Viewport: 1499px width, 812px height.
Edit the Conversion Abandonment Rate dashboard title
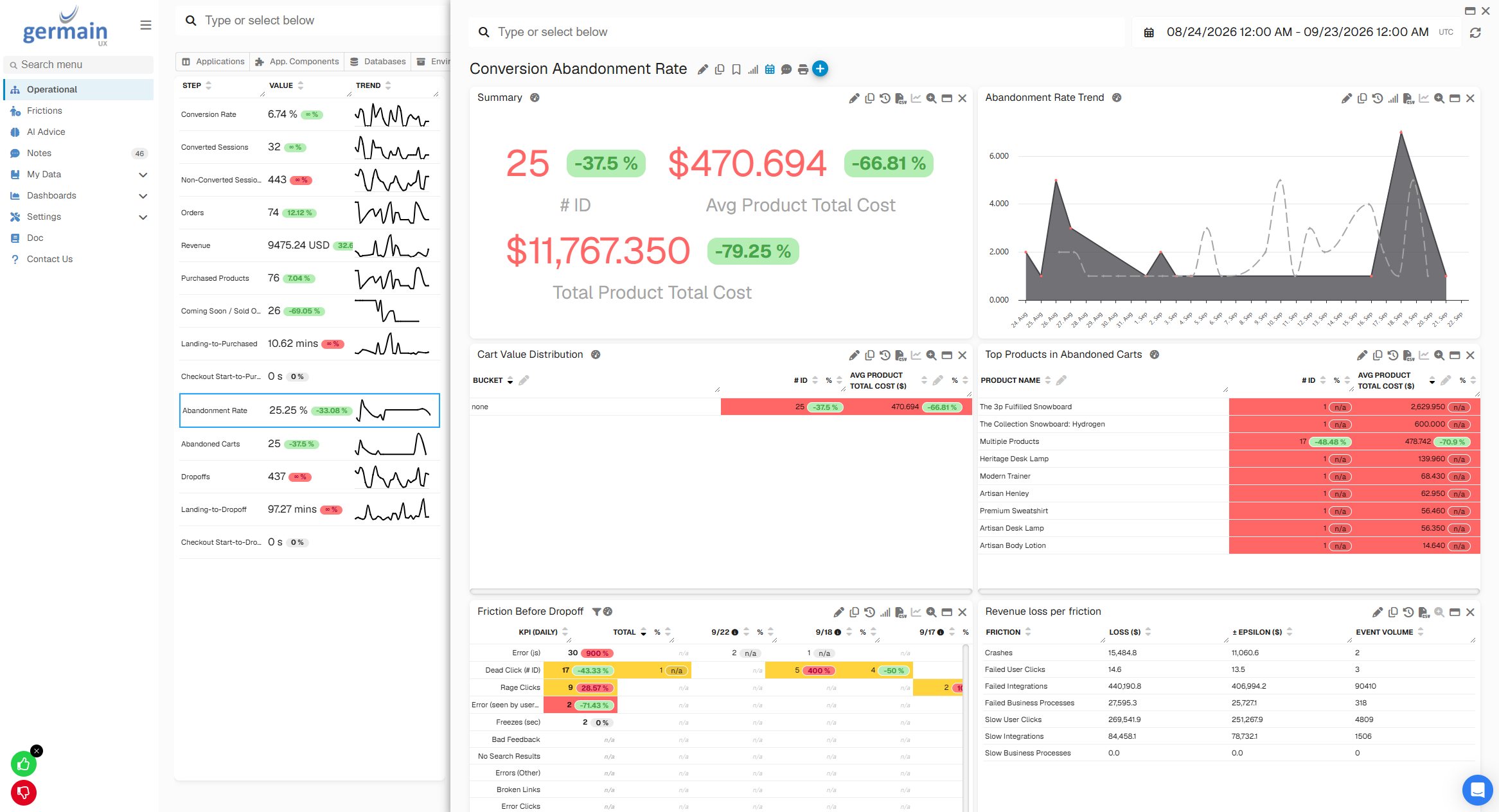point(703,69)
